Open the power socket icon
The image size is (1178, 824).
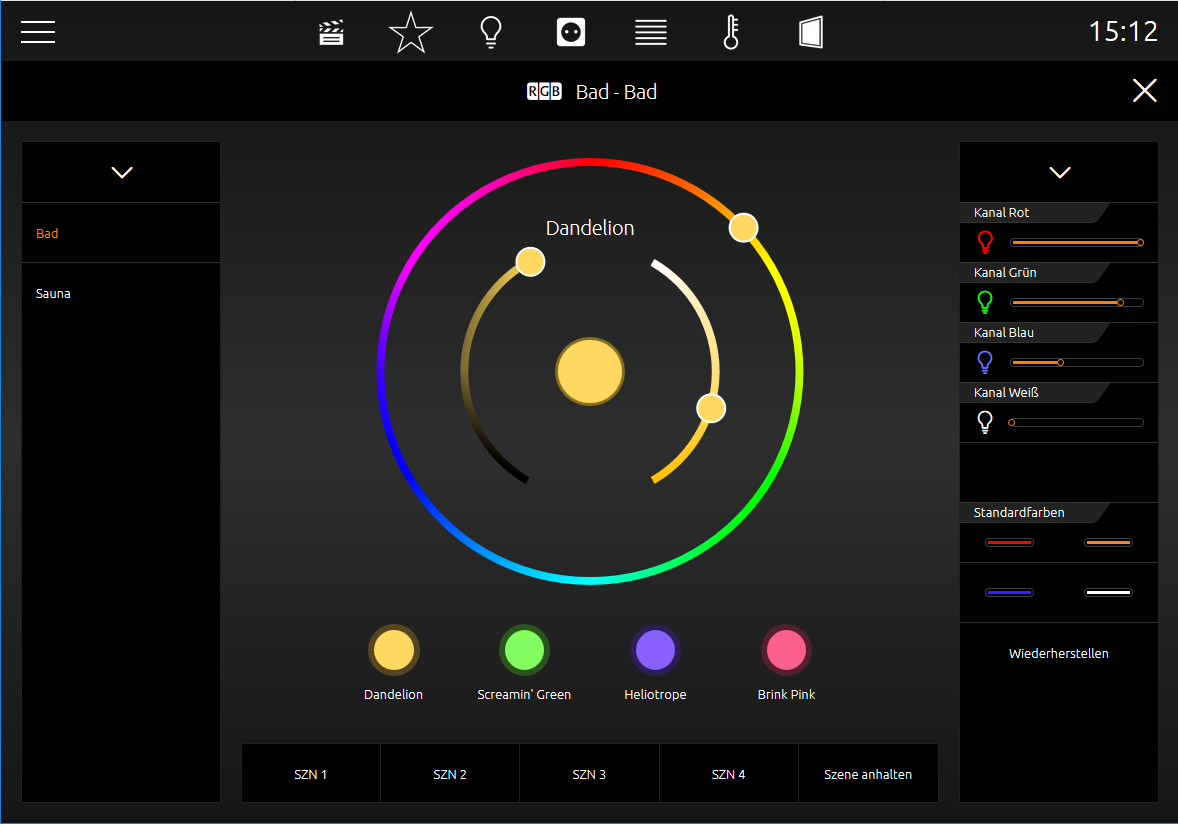pyautogui.click(x=571, y=32)
